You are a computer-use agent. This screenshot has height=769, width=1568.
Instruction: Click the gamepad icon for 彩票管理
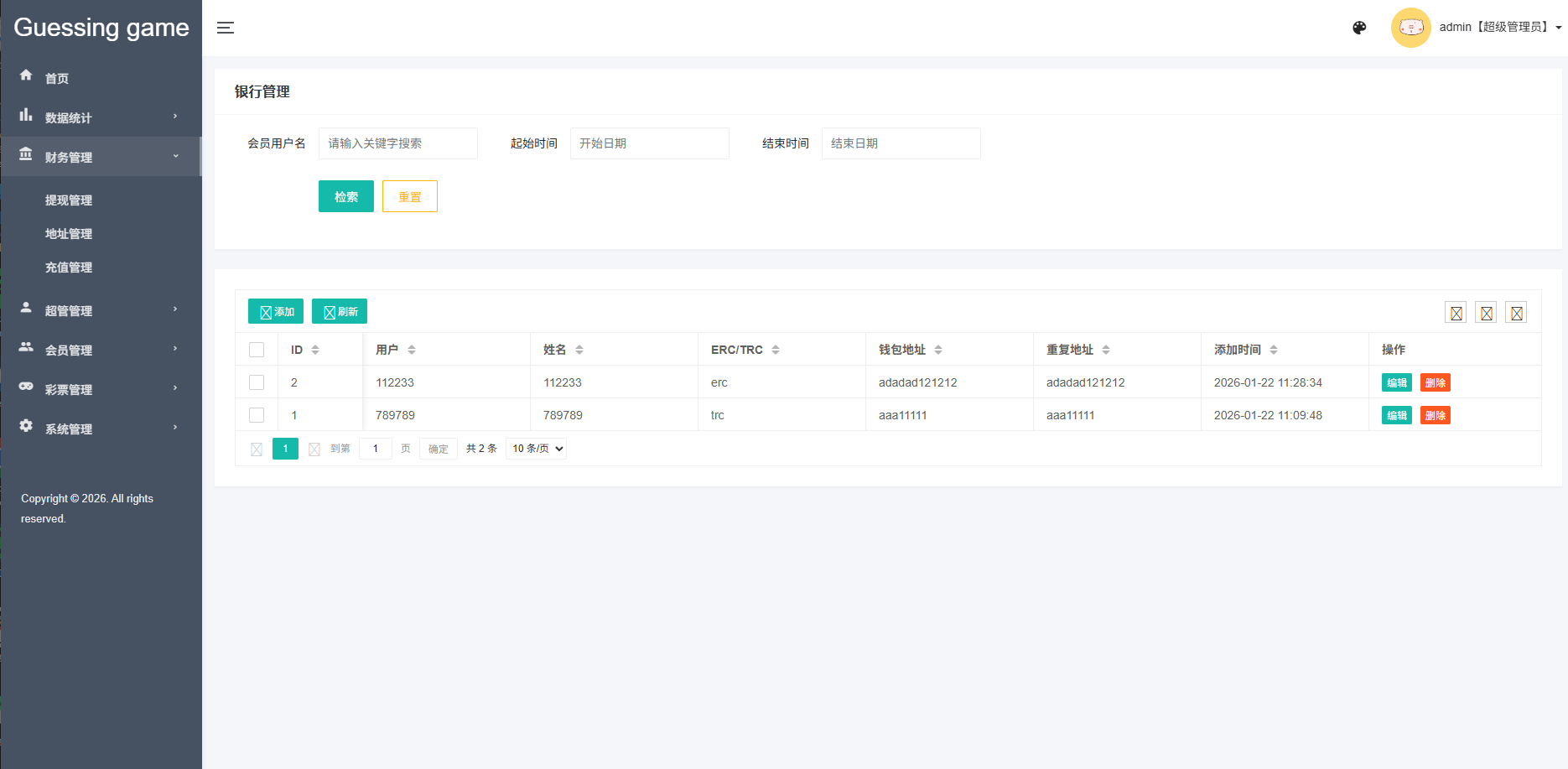[26, 387]
